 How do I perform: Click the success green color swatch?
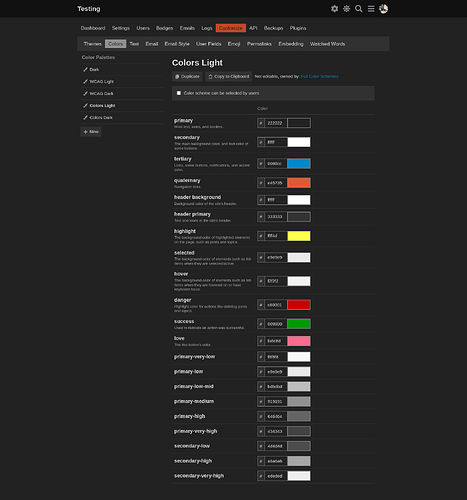pyautogui.click(x=299, y=324)
